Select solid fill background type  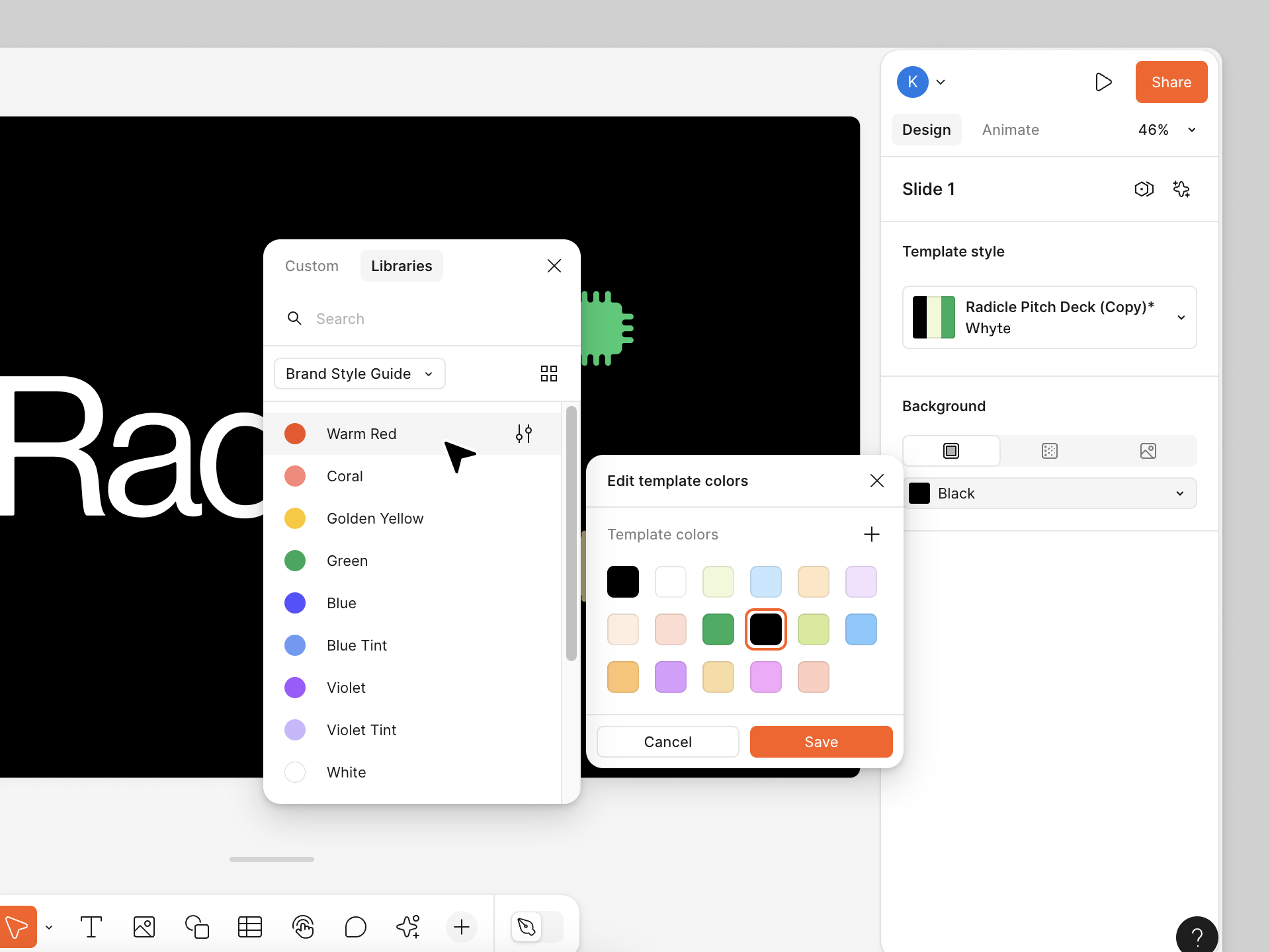point(951,451)
